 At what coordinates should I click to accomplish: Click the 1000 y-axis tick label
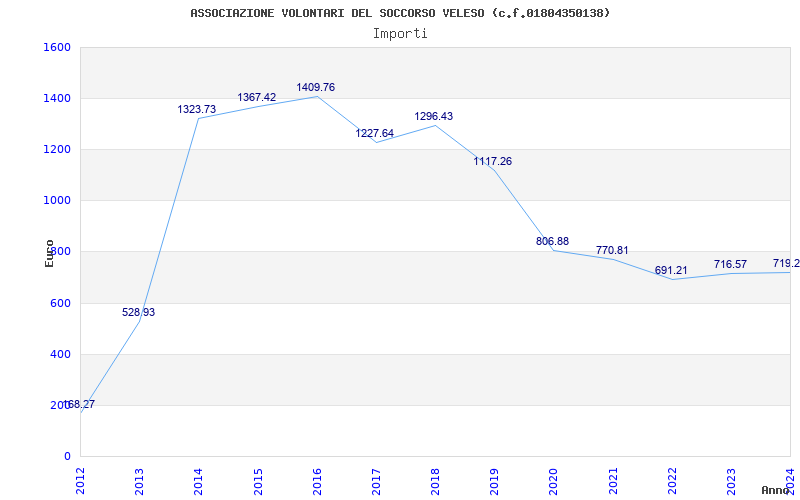[x=57, y=201]
